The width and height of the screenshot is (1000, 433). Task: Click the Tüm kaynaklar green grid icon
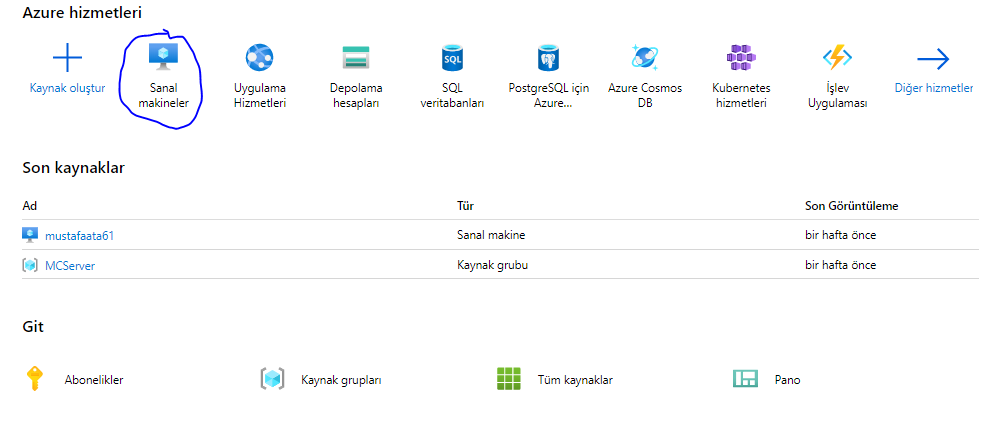point(509,379)
